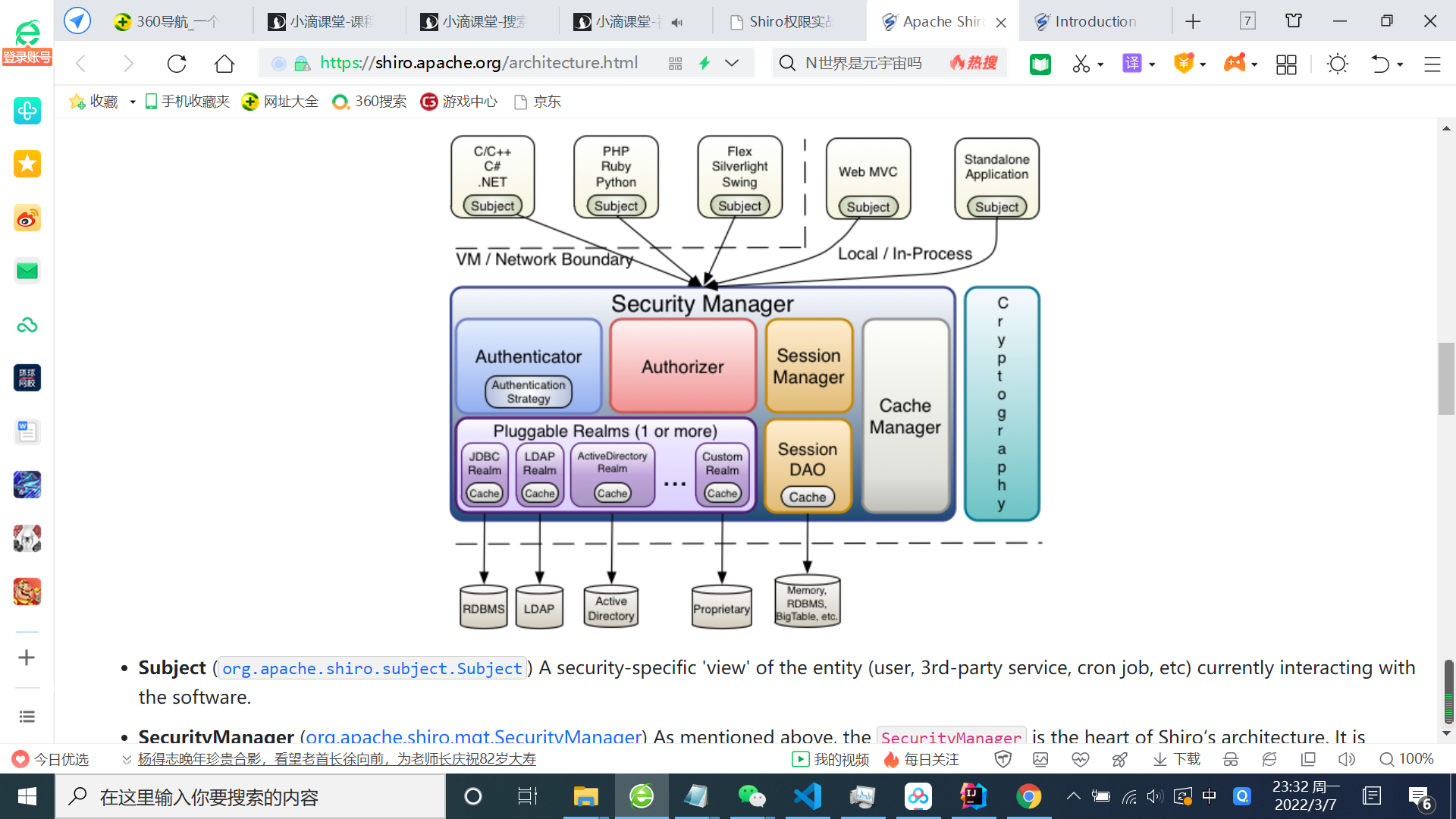Expand the undo icon dropdown arrow

point(1400,64)
